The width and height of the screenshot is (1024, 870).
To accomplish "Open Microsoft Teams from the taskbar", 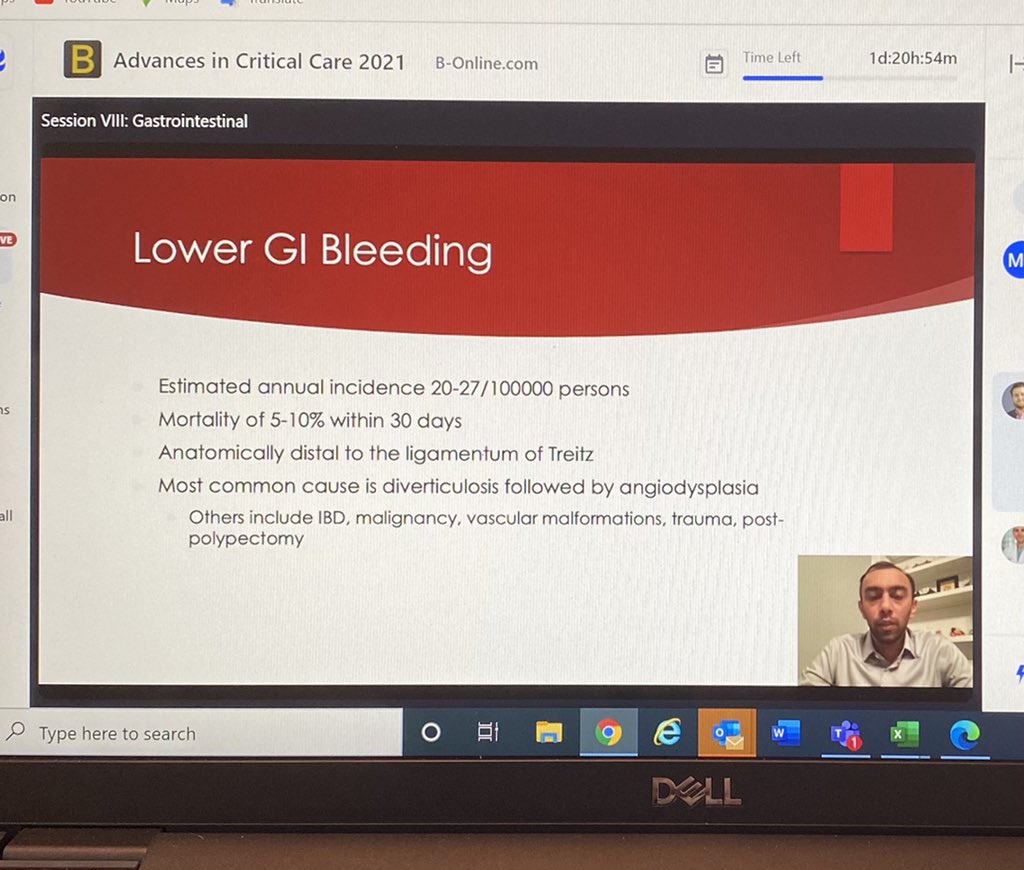I will tap(846, 734).
